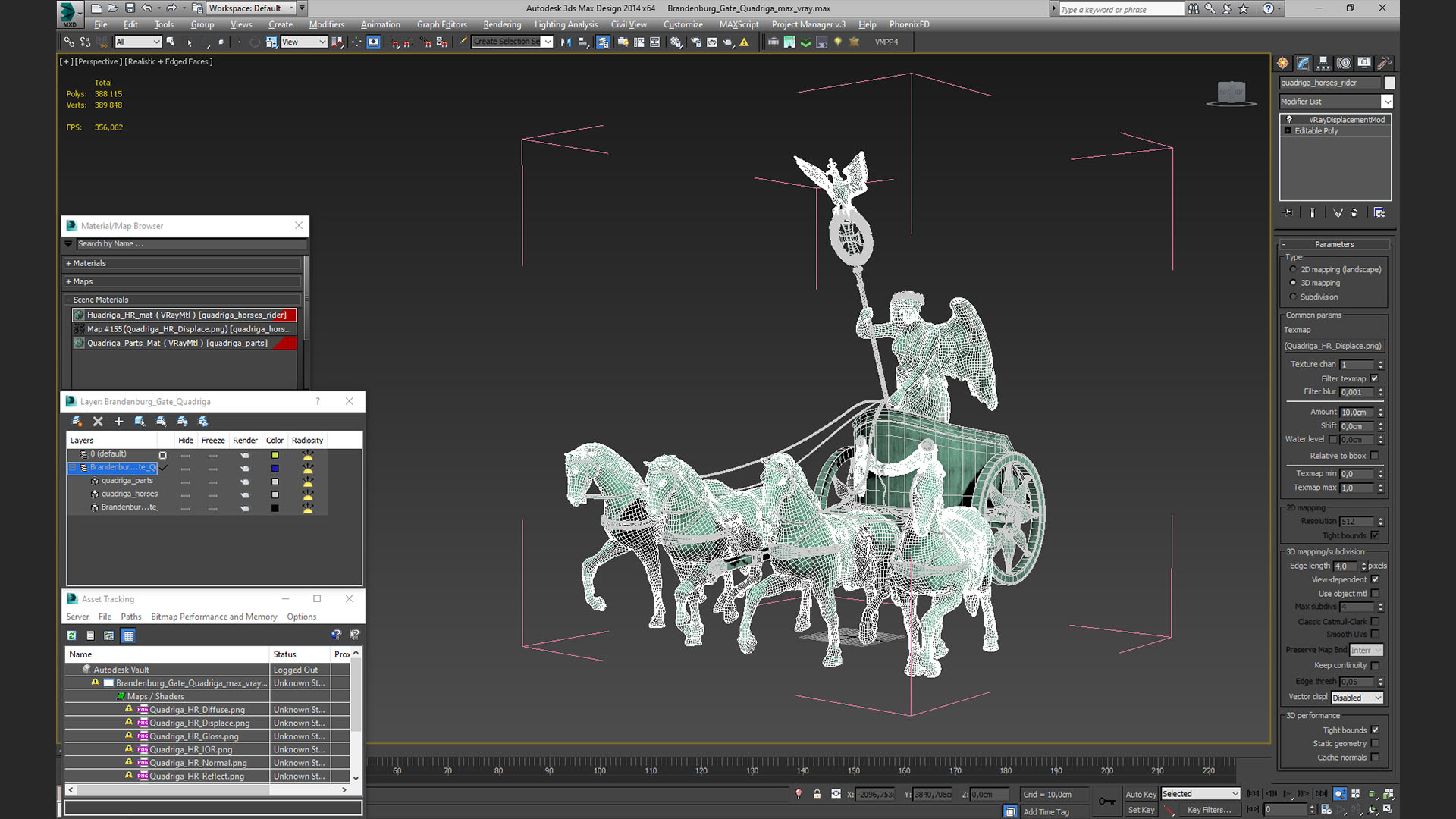Click the Set Key button

tap(1141, 810)
